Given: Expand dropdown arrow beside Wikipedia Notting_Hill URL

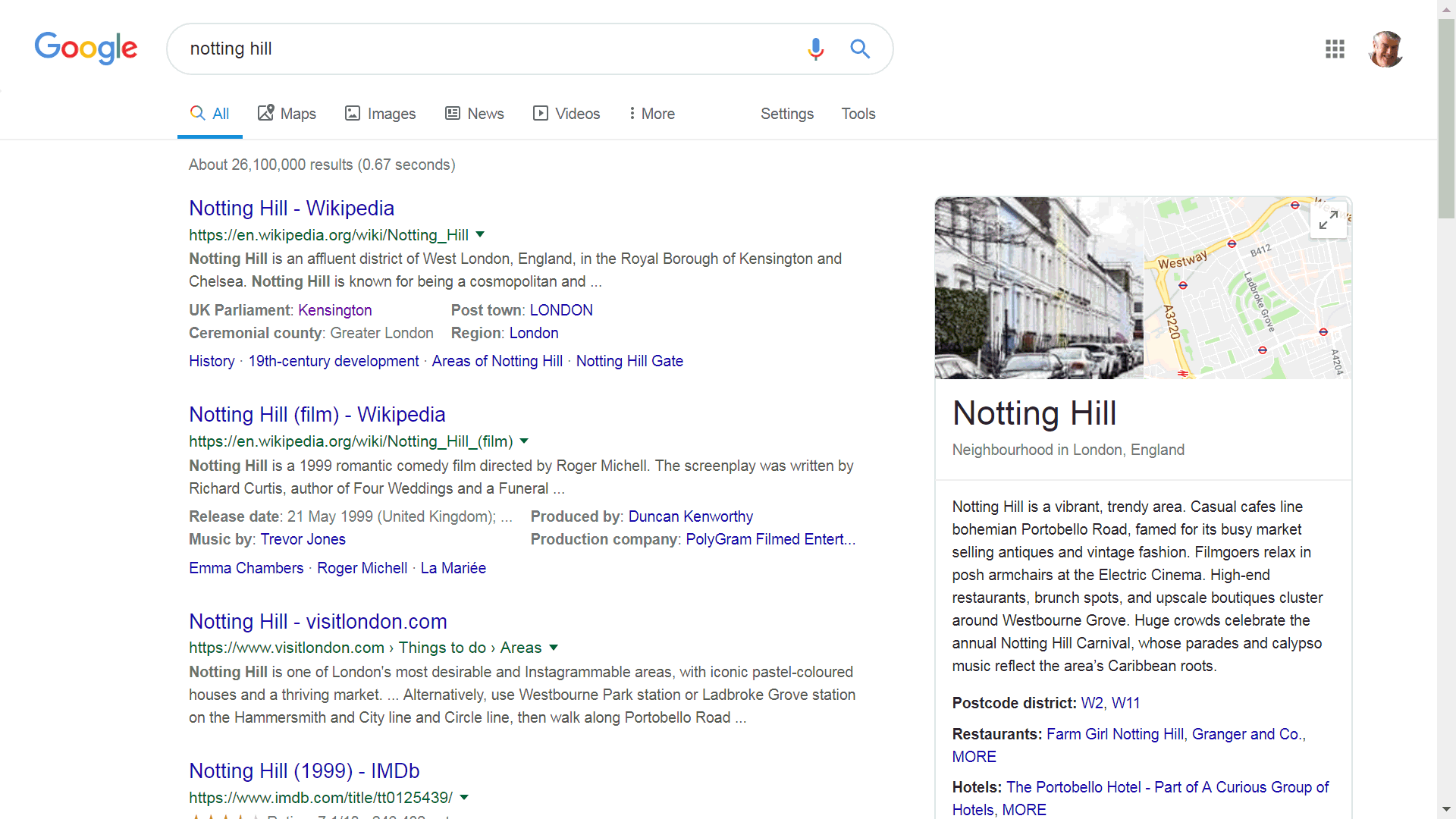Looking at the screenshot, I should (480, 234).
